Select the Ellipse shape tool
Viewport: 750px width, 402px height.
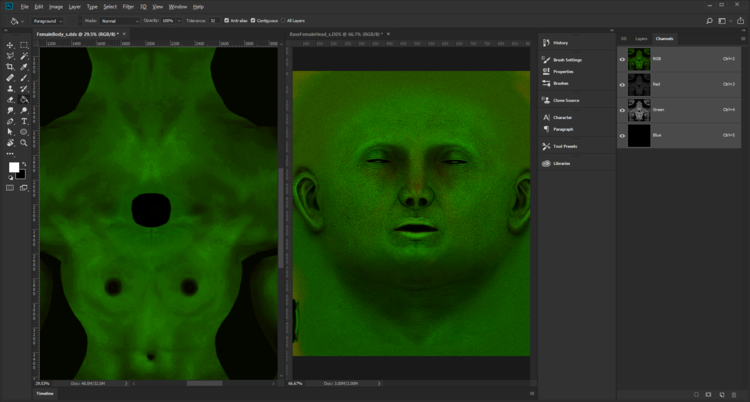[24, 132]
